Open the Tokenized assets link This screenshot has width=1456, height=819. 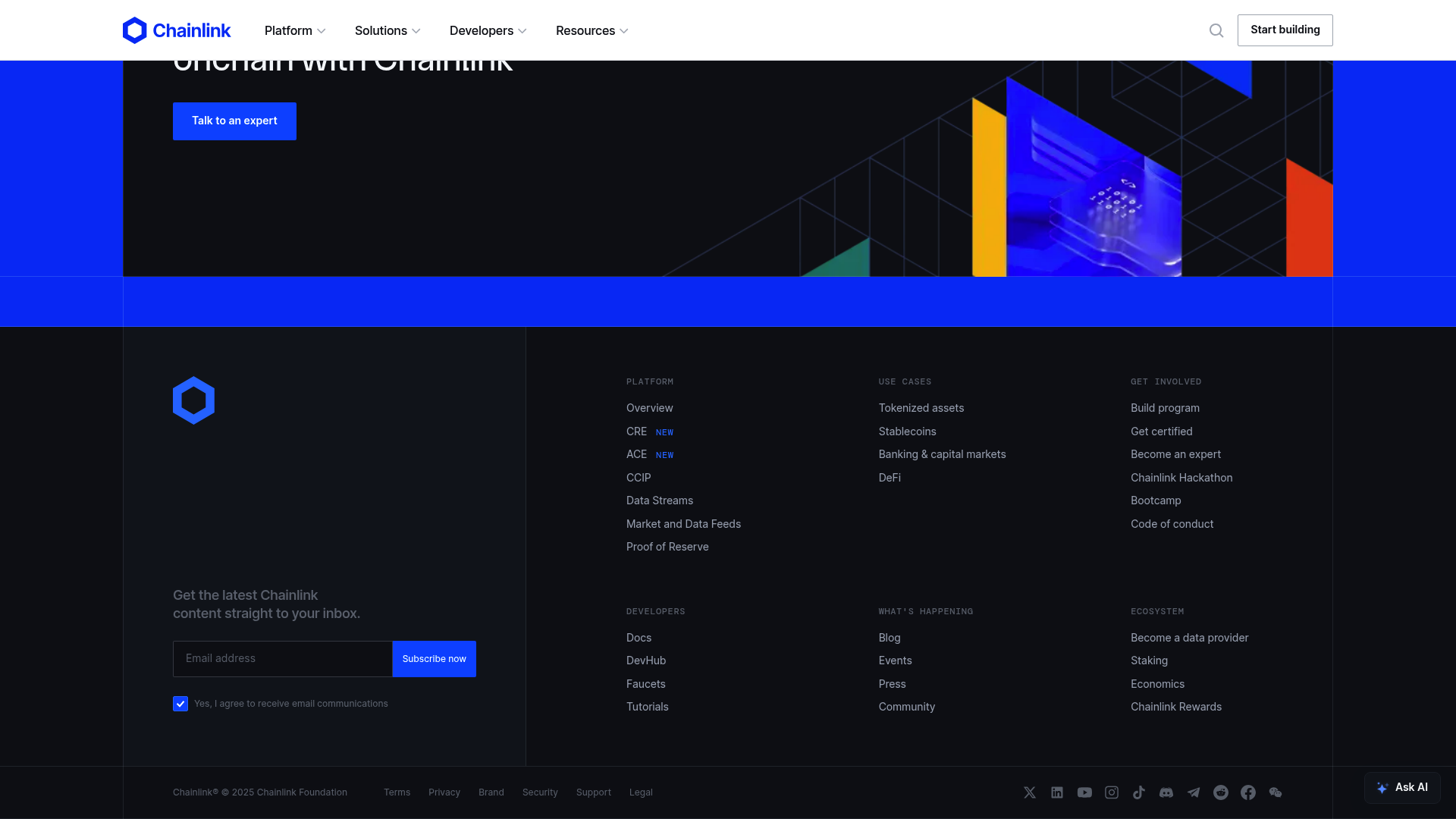click(x=921, y=408)
